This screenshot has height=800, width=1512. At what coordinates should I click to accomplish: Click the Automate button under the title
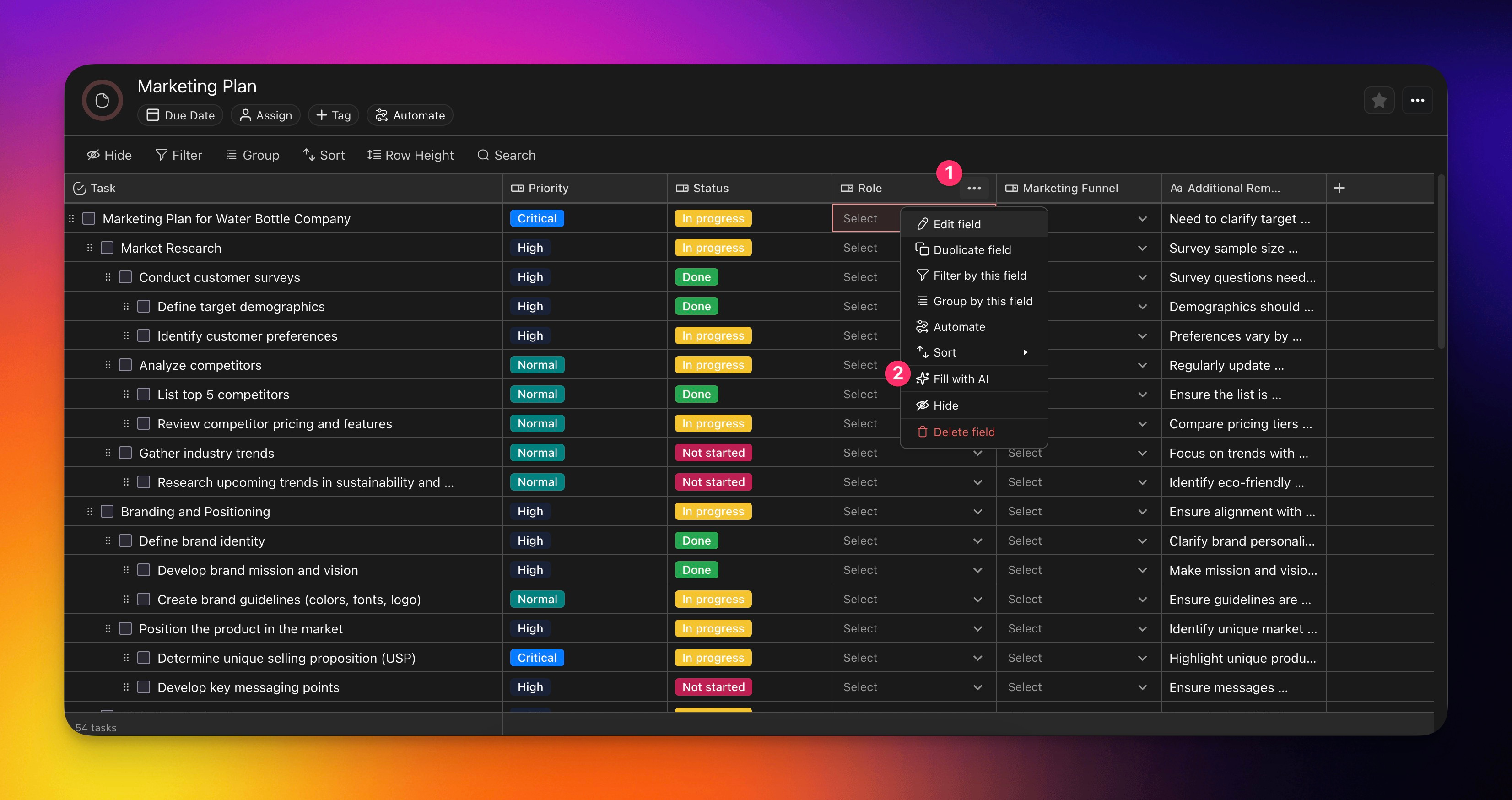(410, 115)
